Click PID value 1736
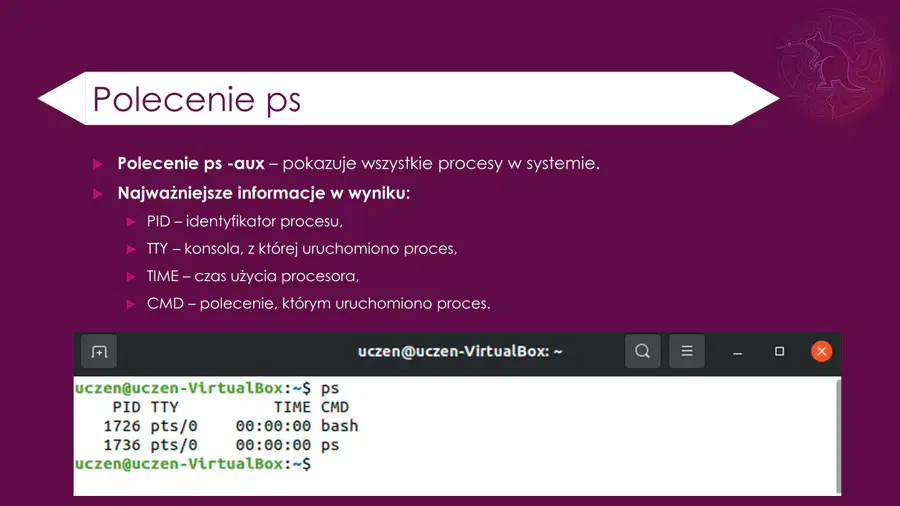The height and width of the screenshot is (506, 900). tap(122, 445)
